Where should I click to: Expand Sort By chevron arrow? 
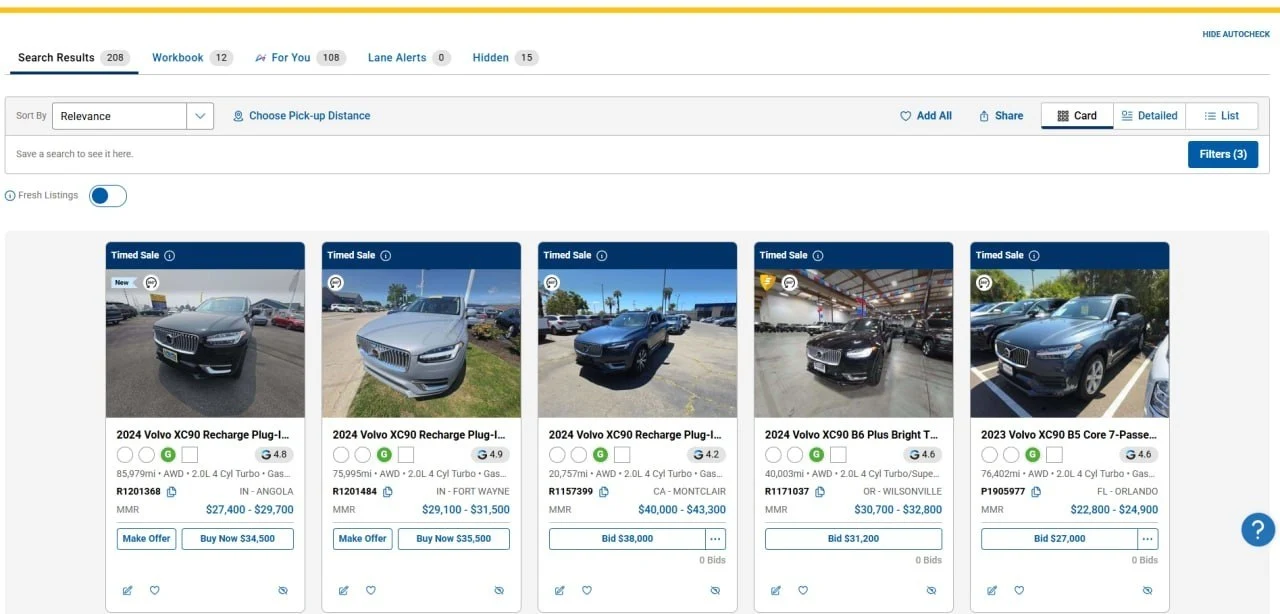201,116
